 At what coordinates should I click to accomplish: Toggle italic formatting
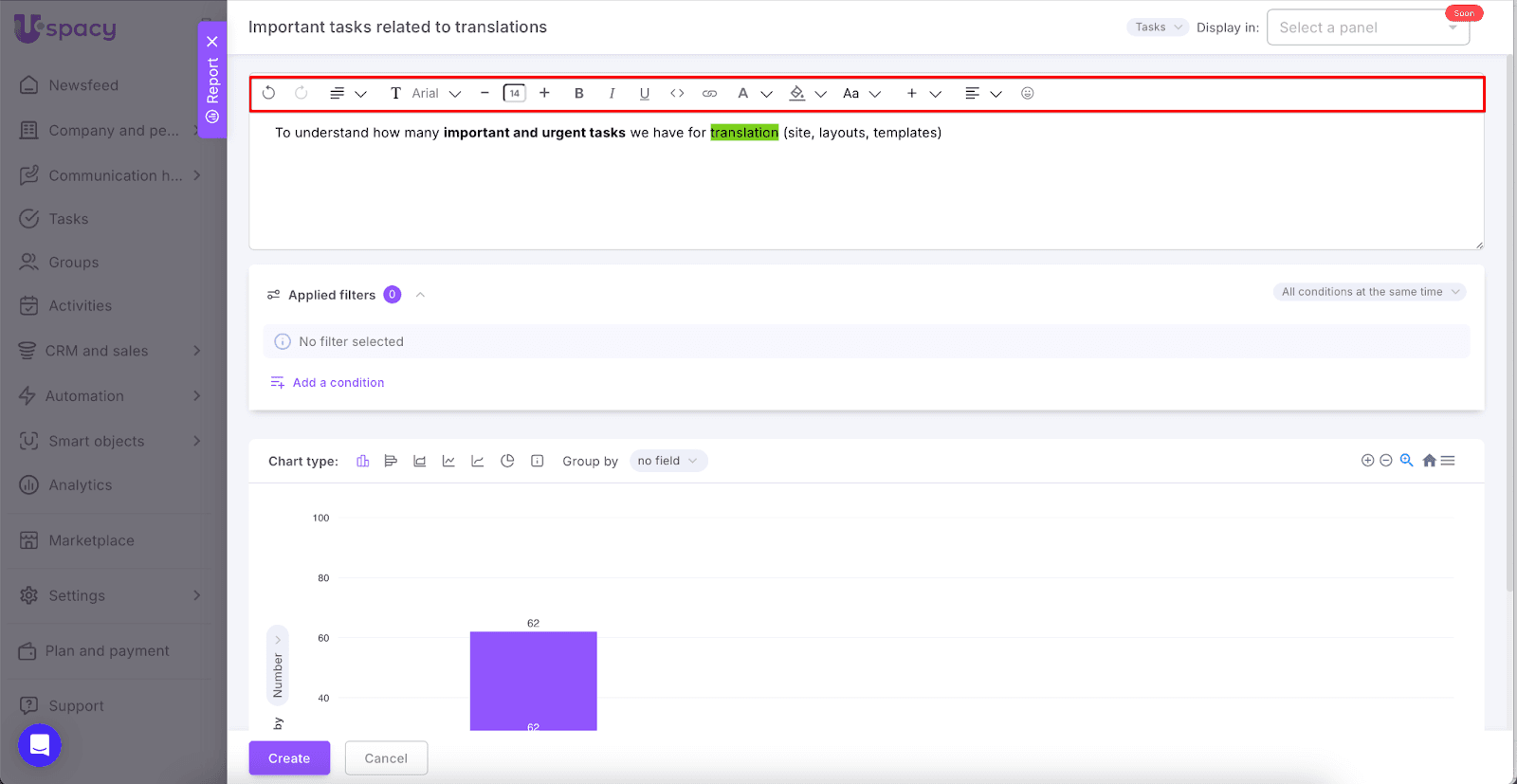[612, 93]
